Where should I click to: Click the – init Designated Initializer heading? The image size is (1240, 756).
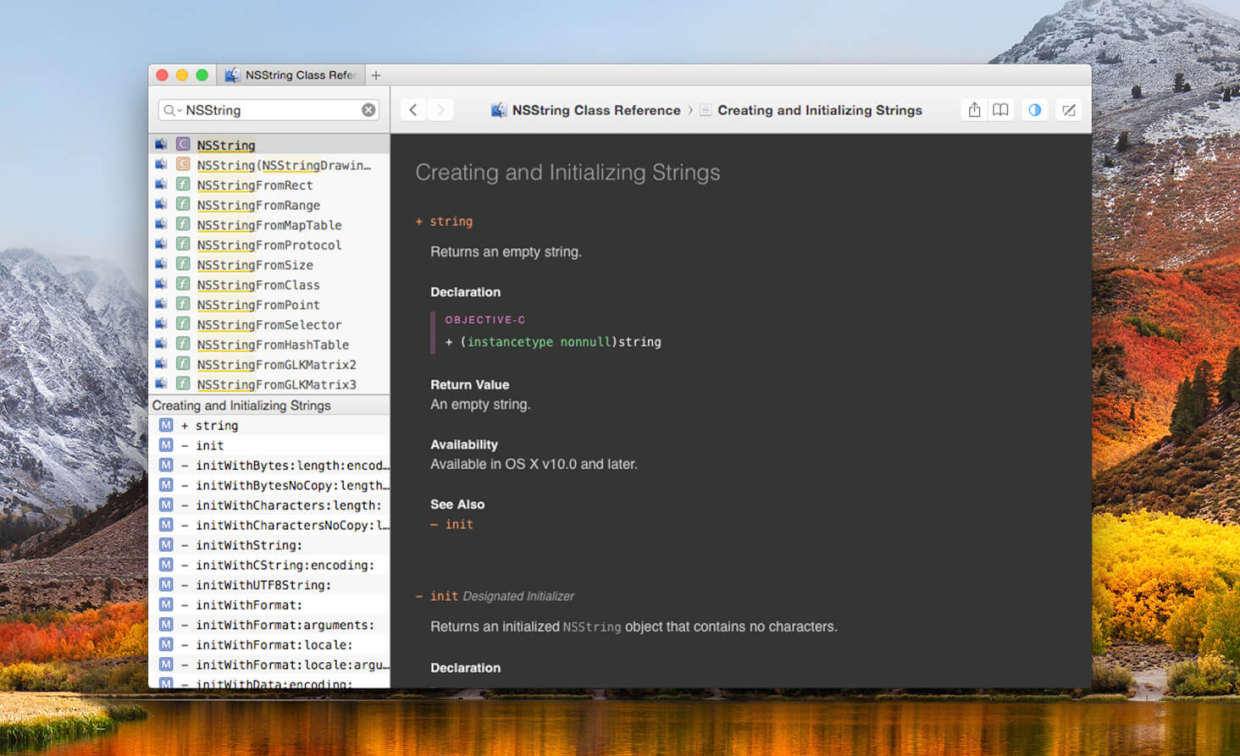coord(495,596)
